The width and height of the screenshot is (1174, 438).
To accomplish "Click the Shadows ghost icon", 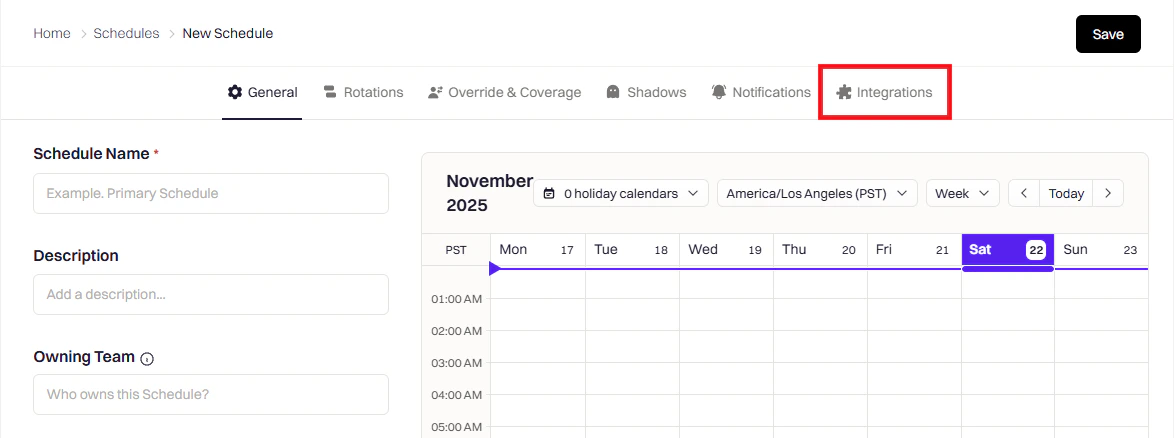I will 613,92.
